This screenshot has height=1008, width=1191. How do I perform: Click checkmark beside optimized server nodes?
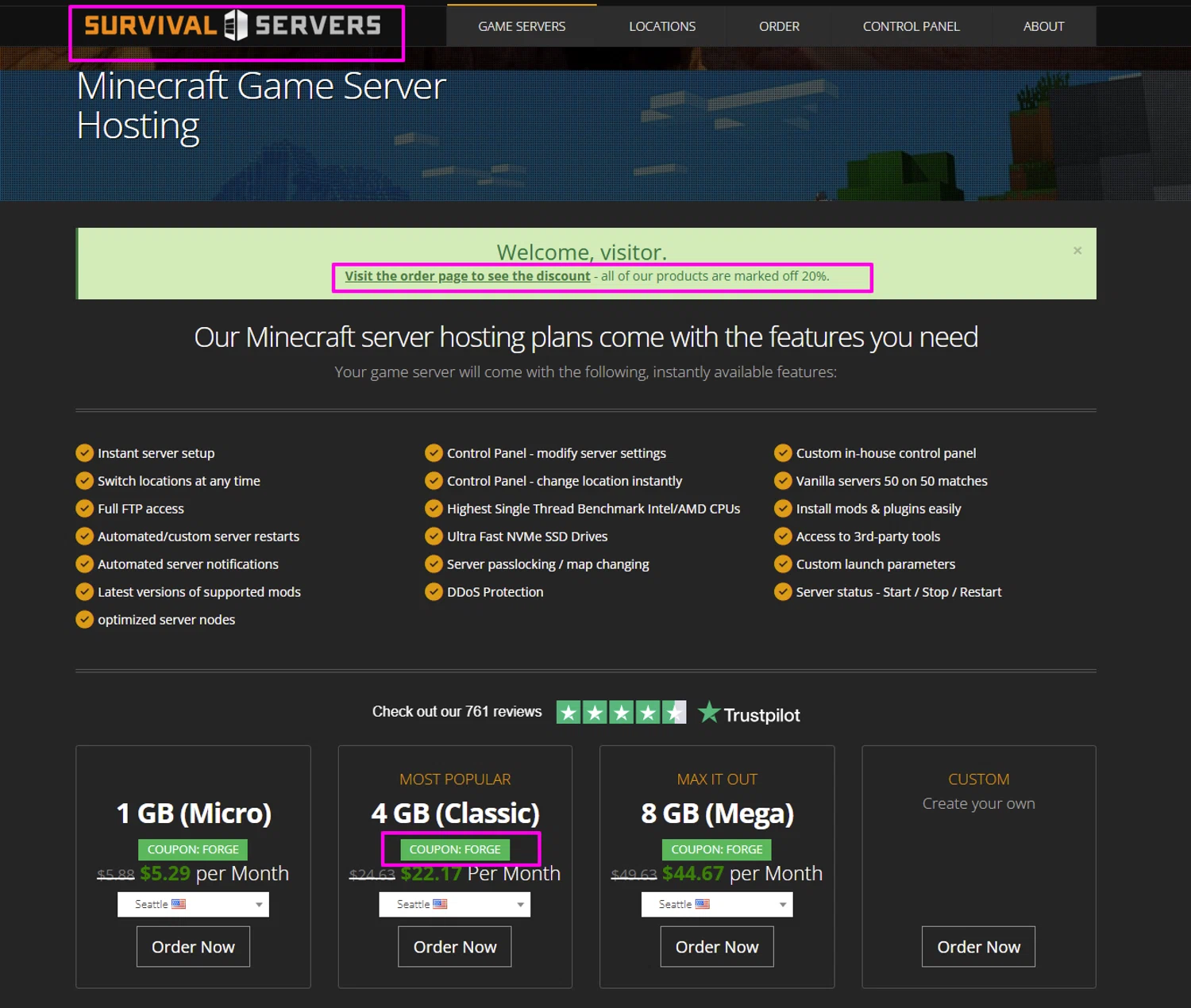pyautogui.click(x=84, y=620)
